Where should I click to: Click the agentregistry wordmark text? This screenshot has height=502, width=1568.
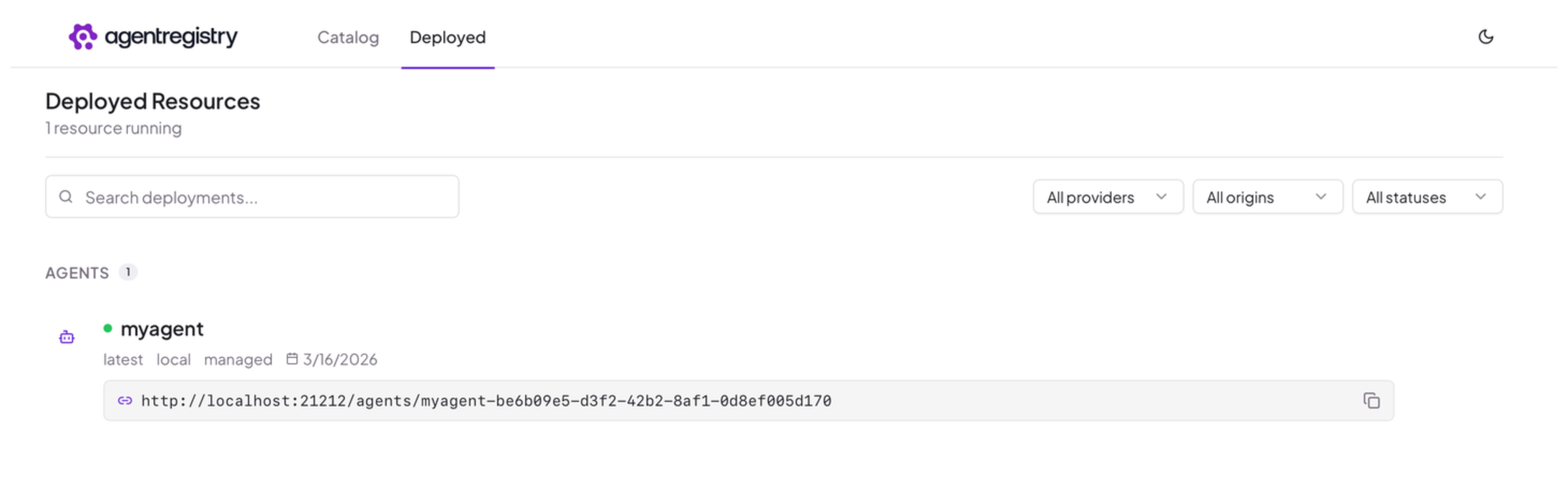(171, 37)
